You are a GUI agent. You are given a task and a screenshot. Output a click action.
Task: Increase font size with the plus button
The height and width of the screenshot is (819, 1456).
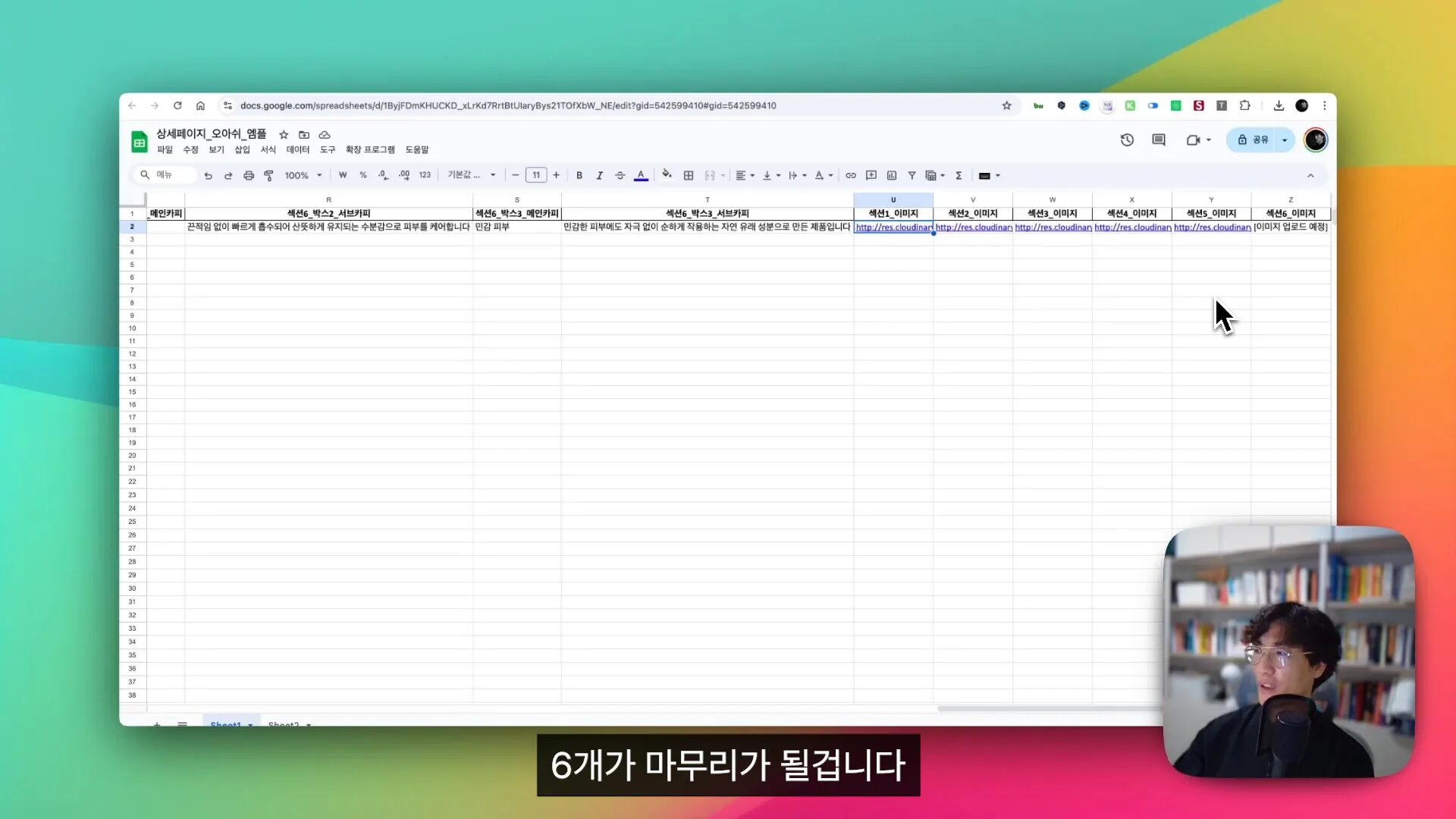[x=557, y=175]
